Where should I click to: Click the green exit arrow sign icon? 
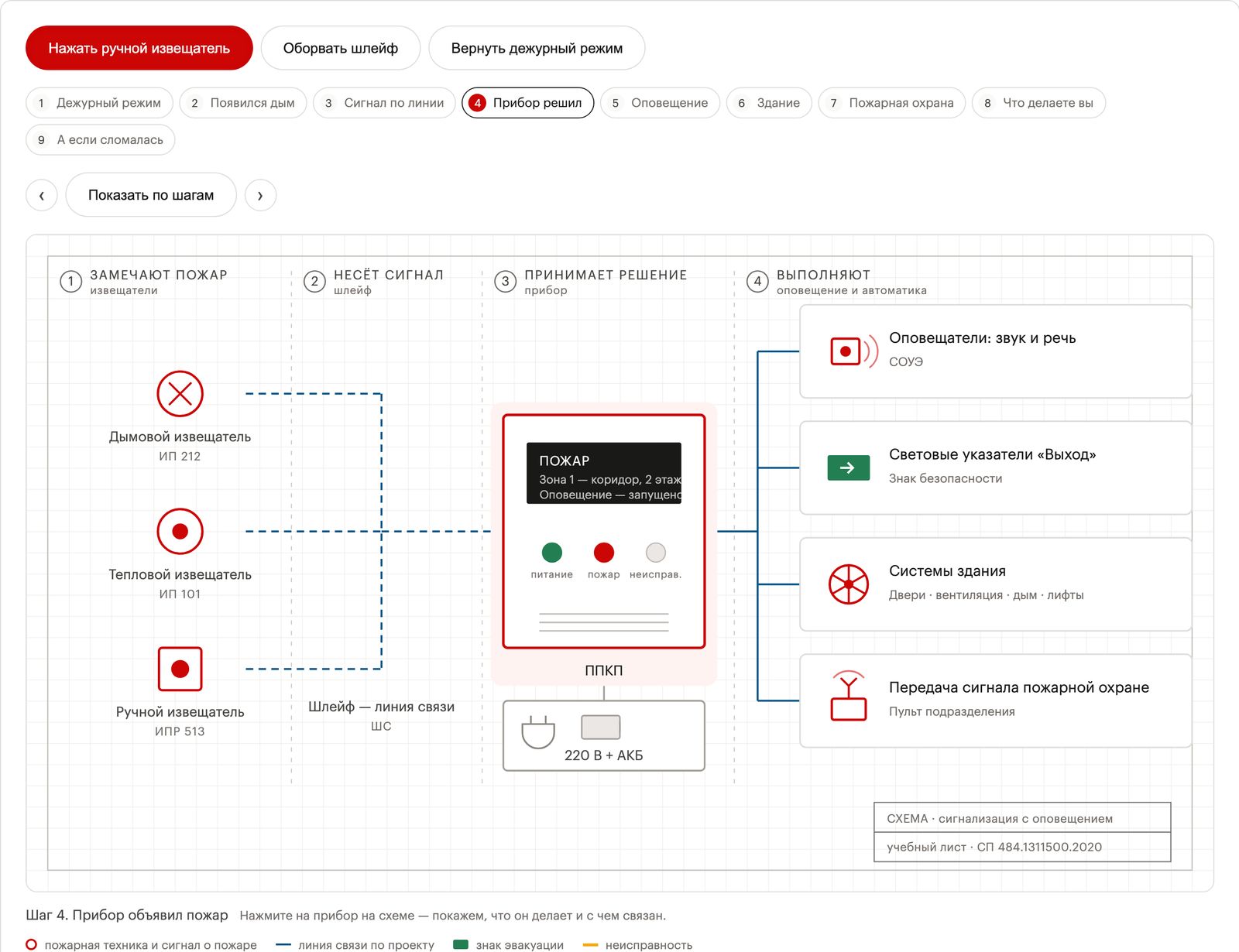coord(848,467)
